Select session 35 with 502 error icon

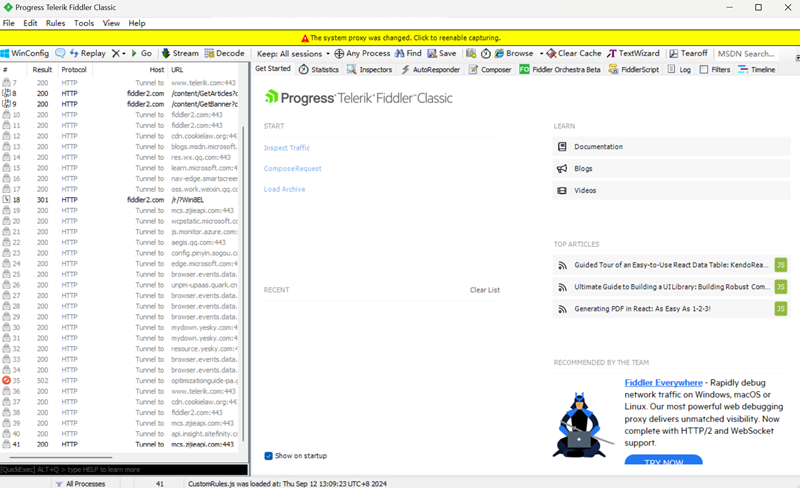click(120, 381)
